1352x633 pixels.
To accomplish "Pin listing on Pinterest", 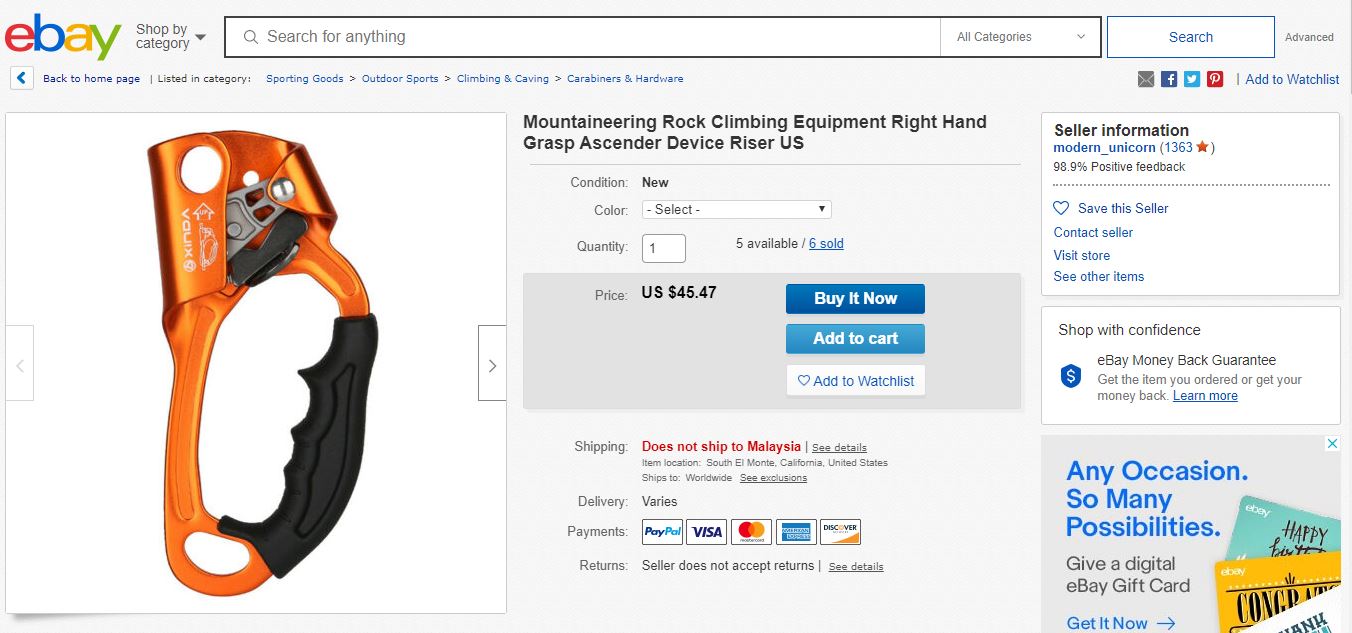I will [x=1215, y=79].
